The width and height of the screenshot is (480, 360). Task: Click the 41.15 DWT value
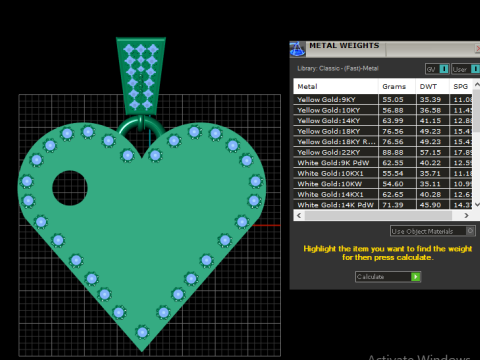[430, 120]
